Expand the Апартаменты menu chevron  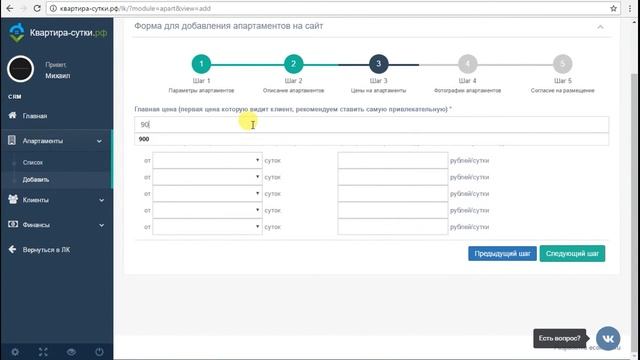tap(99, 141)
